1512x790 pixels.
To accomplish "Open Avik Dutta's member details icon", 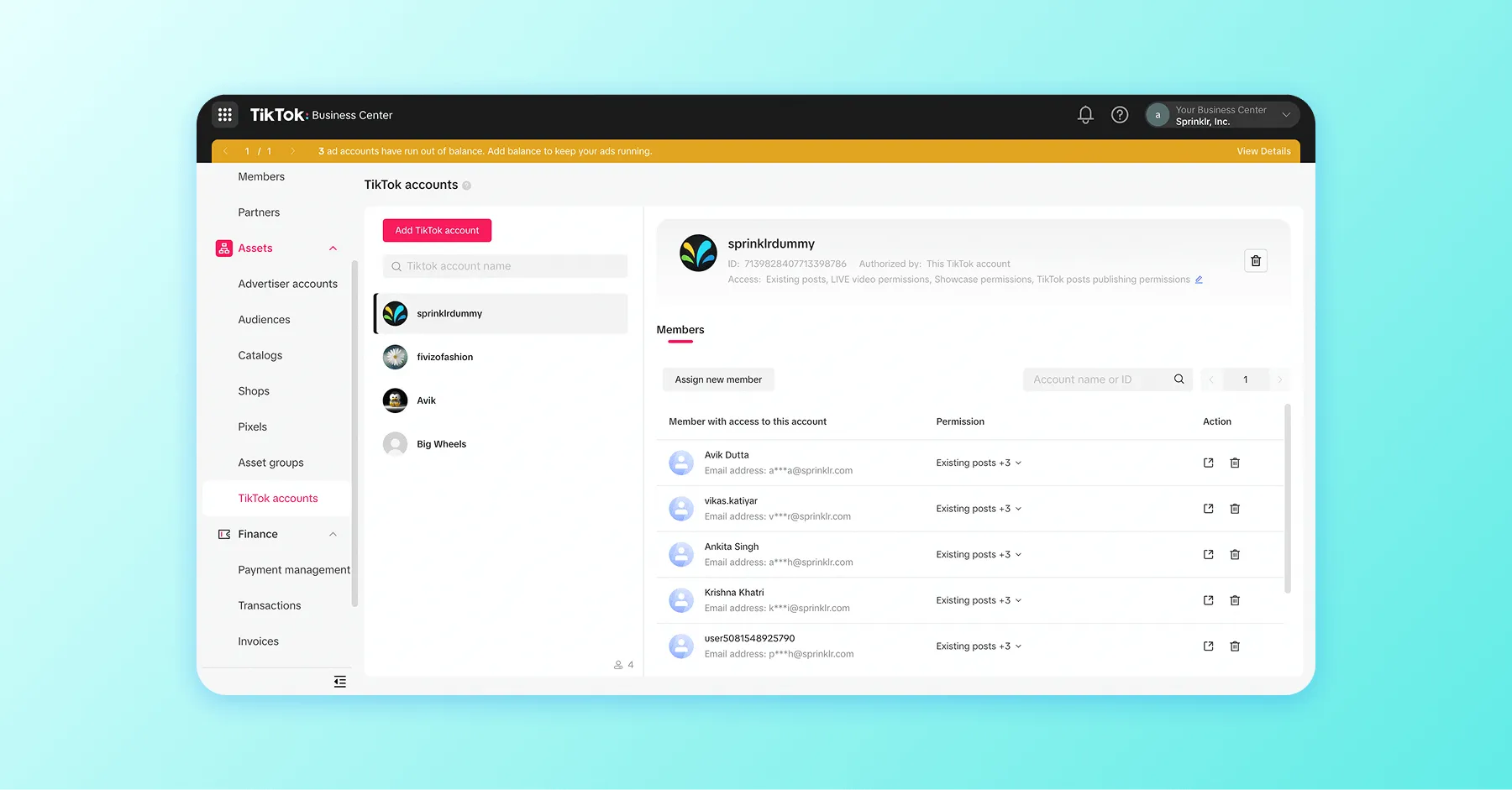I will pyautogui.click(x=1208, y=463).
